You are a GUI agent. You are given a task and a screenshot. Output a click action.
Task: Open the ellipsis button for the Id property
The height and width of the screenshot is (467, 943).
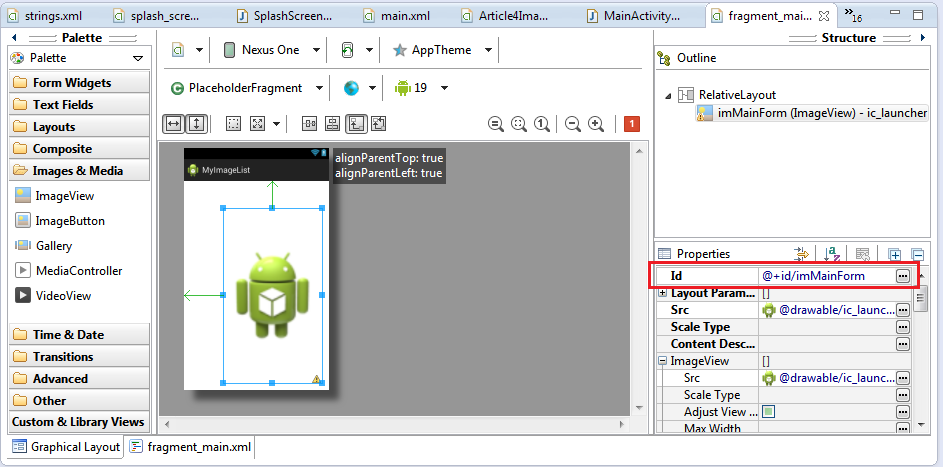pyautogui.click(x=902, y=276)
